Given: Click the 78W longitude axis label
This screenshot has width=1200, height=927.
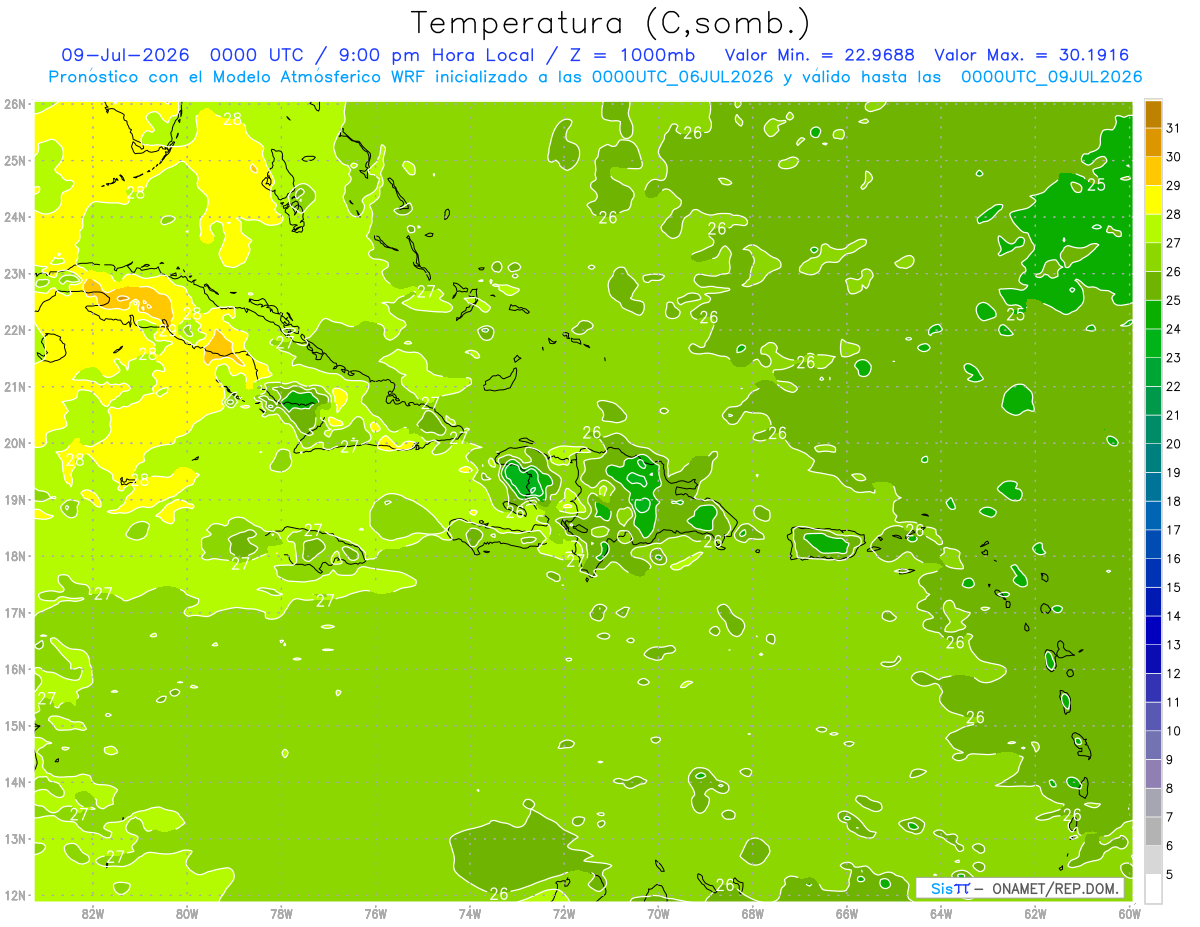Looking at the screenshot, I should 281,913.
